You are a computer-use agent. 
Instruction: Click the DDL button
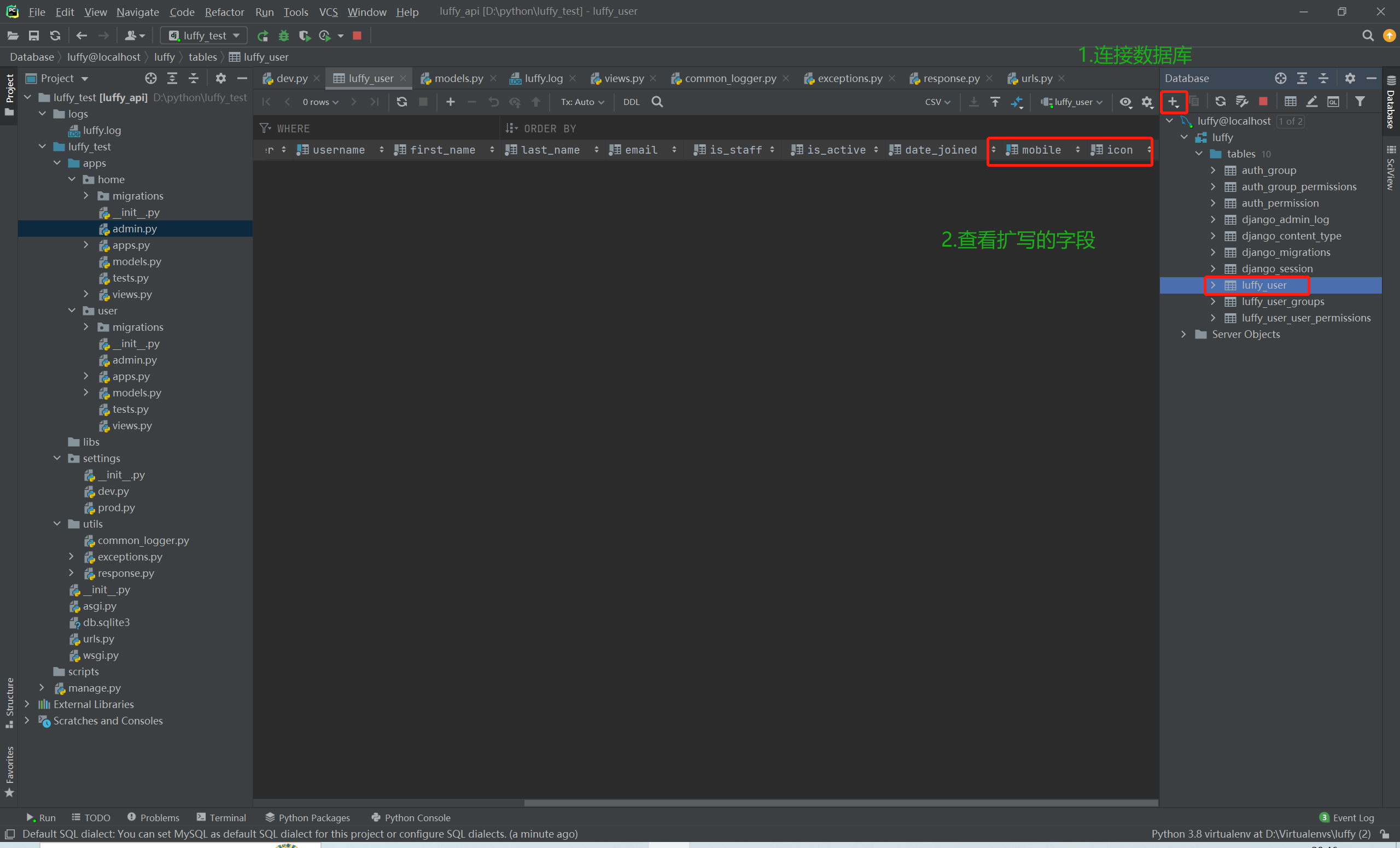pos(631,102)
